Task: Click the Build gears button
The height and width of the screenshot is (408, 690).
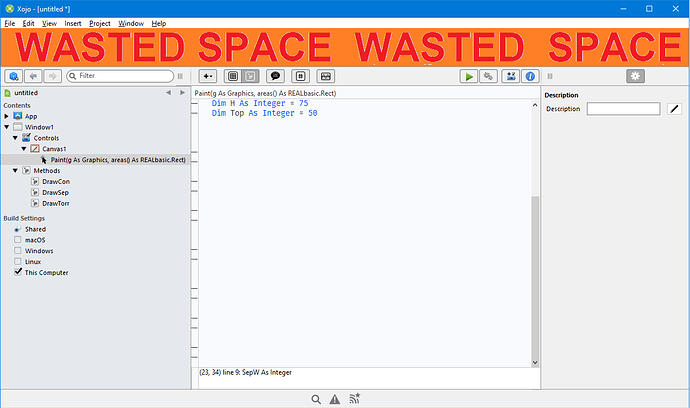Action: [x=488, y=76]
